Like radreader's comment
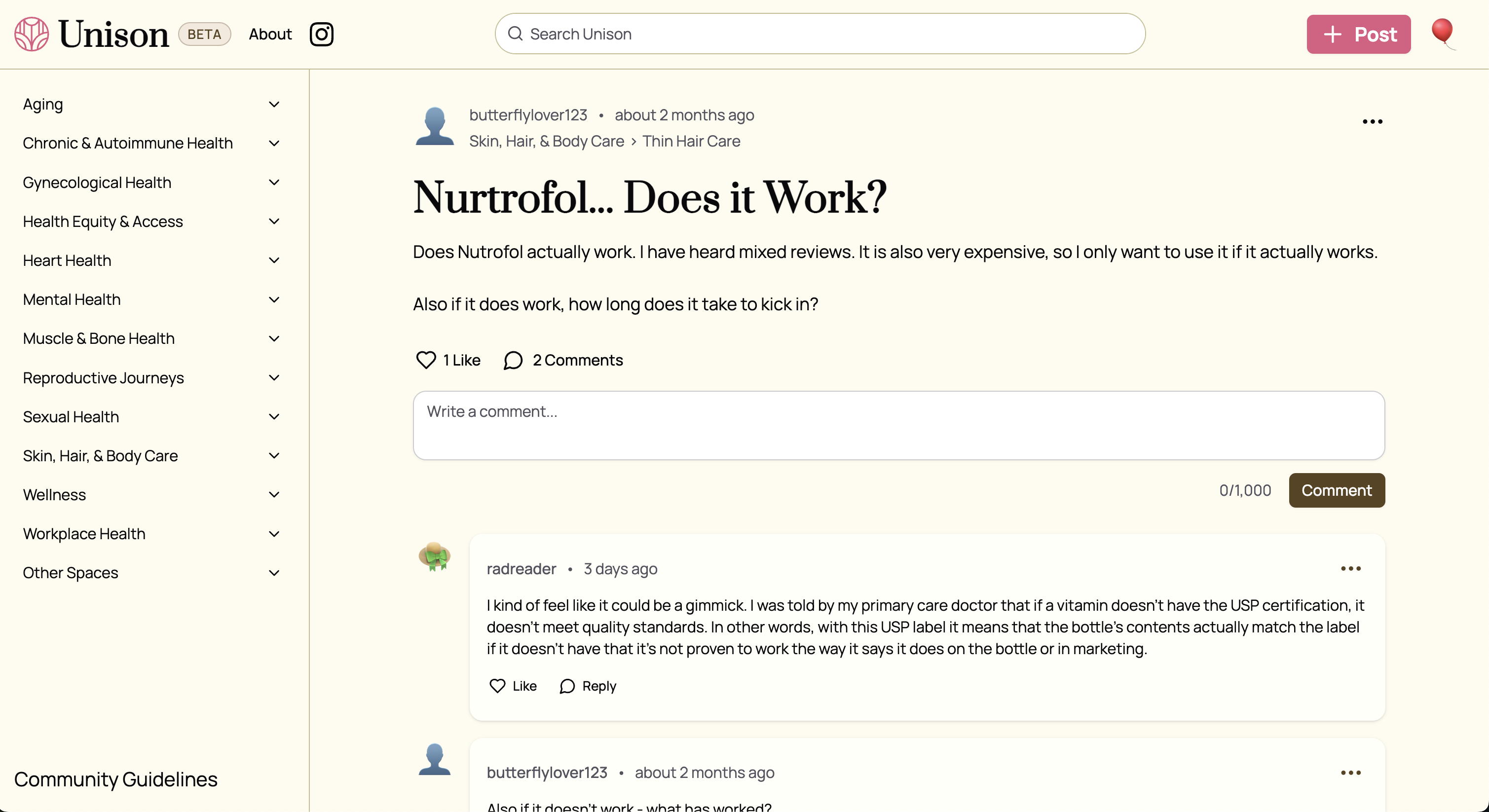The image size is (1489, 812). 498,686
